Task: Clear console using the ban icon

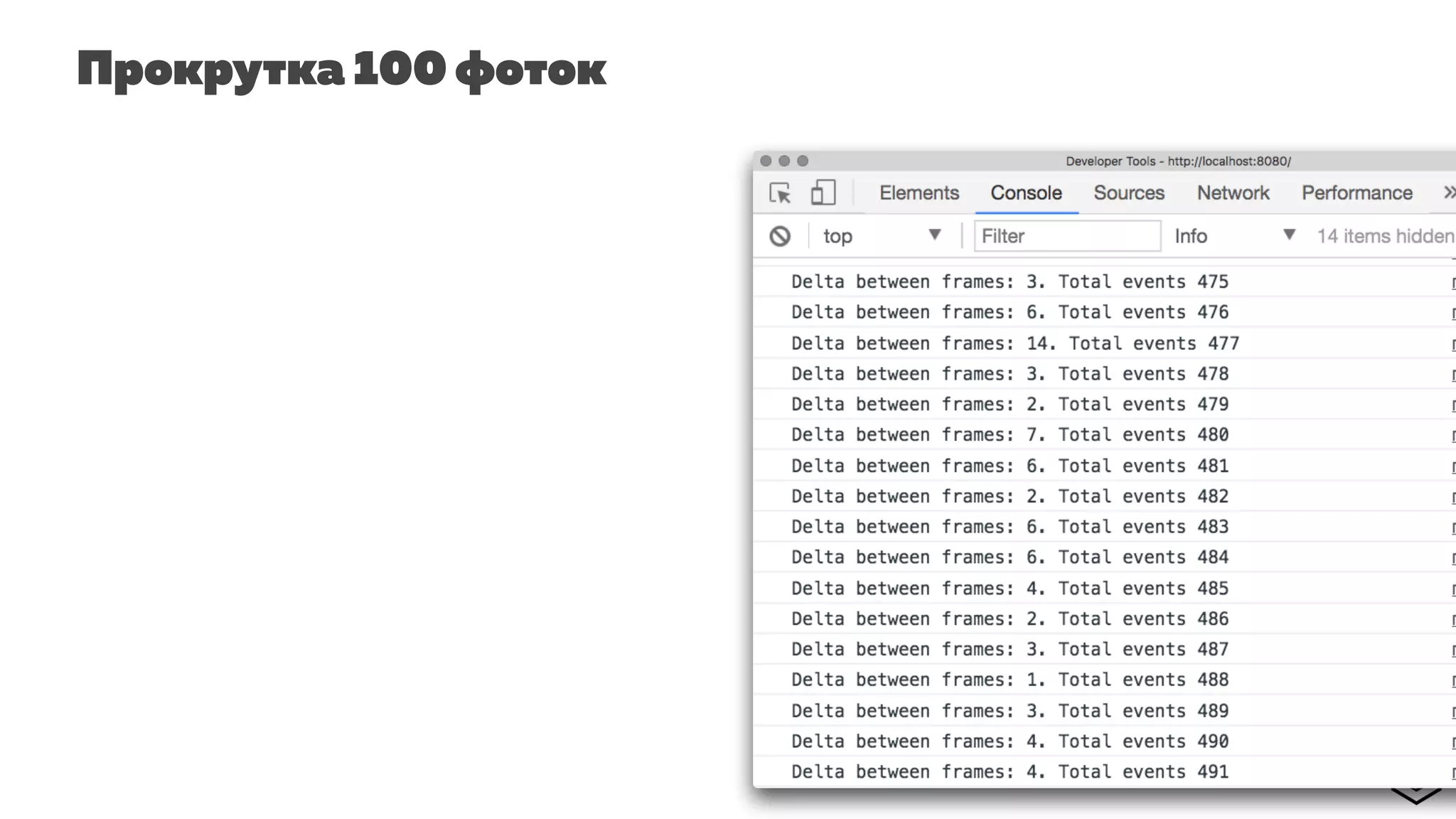Action: coord(780,236)
